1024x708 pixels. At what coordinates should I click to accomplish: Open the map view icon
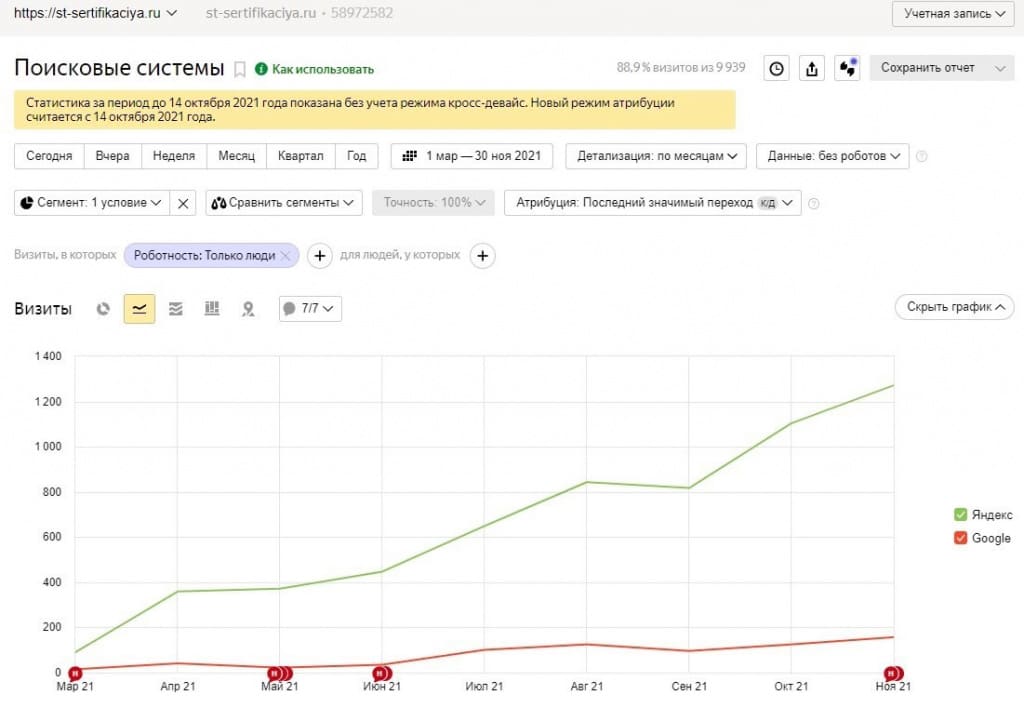coord(248,309)
